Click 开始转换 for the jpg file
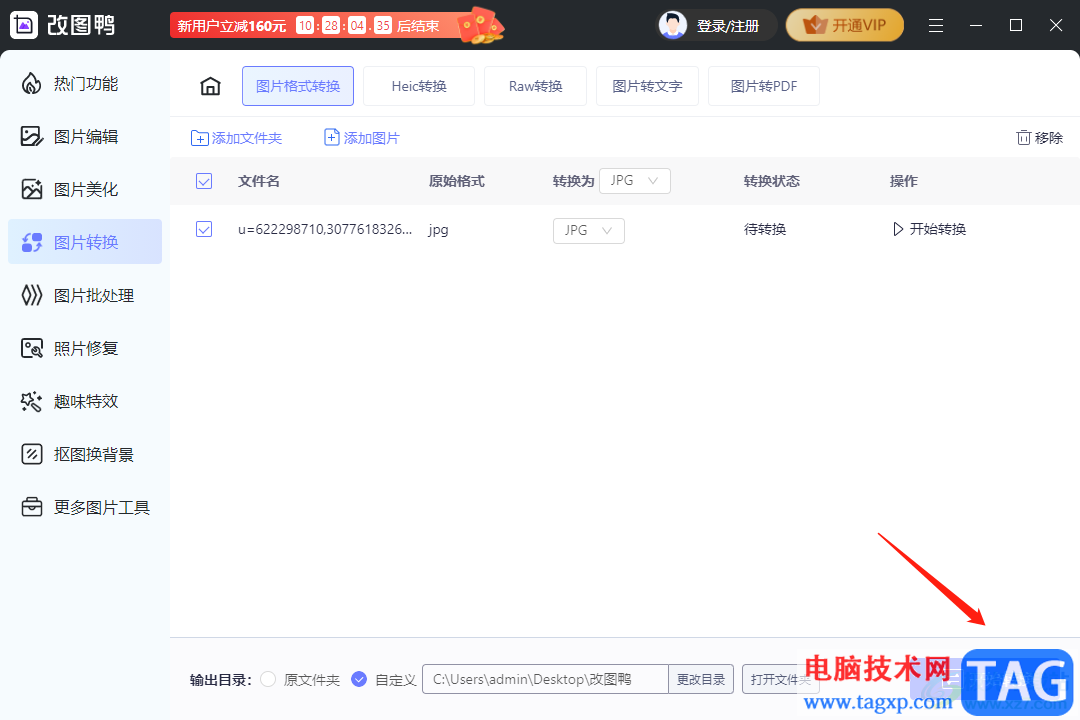 click(929, 229)
